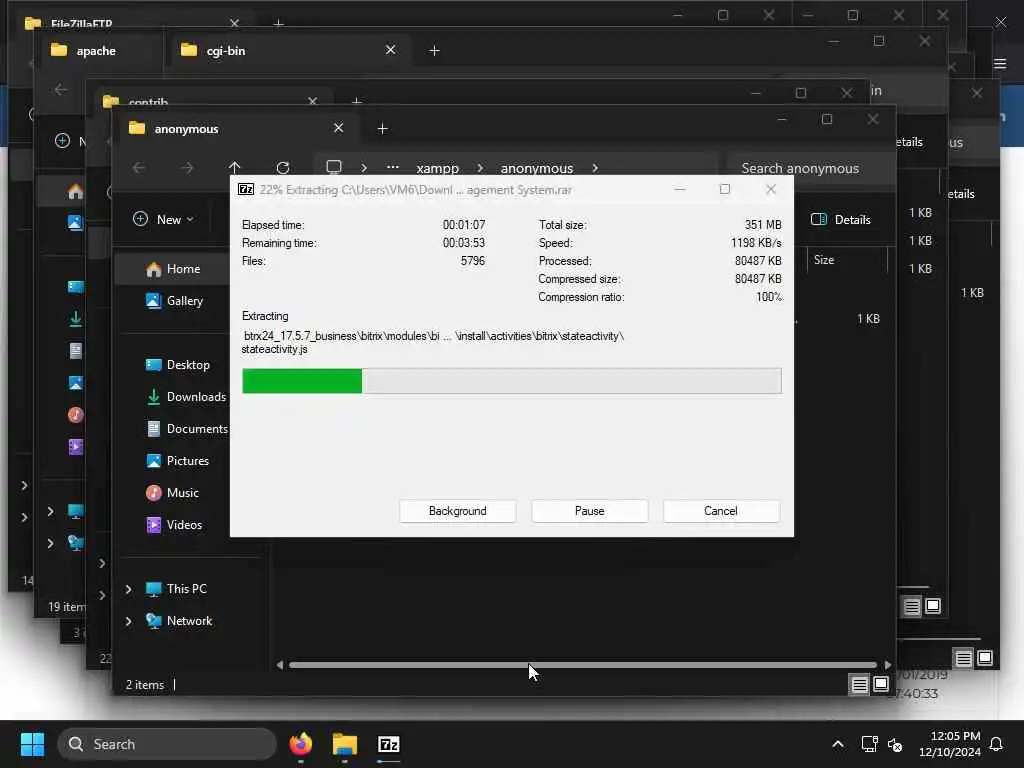Screen dimensions: 1024x768
Task: Click xampp in breadcrumb path
Action: coord(438,168)
